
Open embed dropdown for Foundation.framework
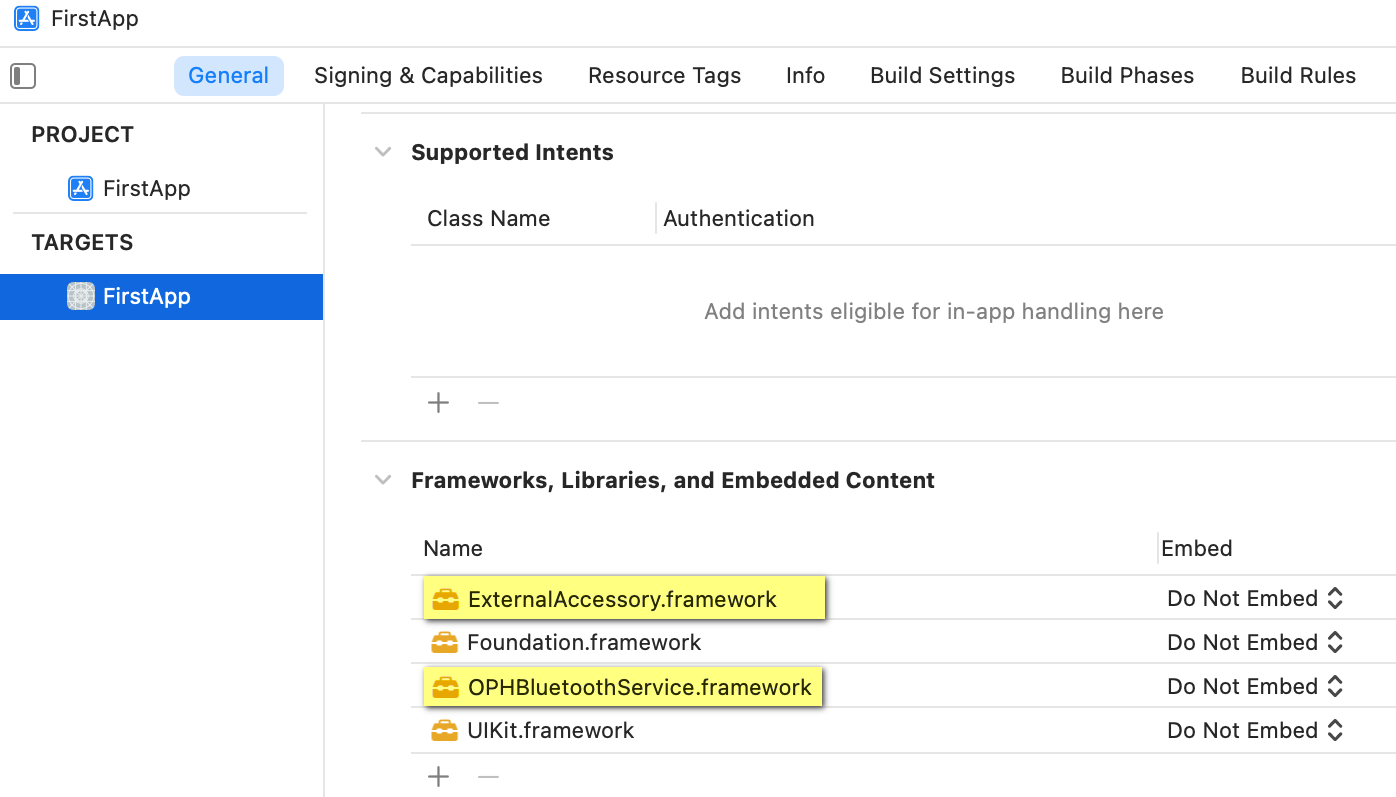pyautogui.click(x=1255, y=643)
